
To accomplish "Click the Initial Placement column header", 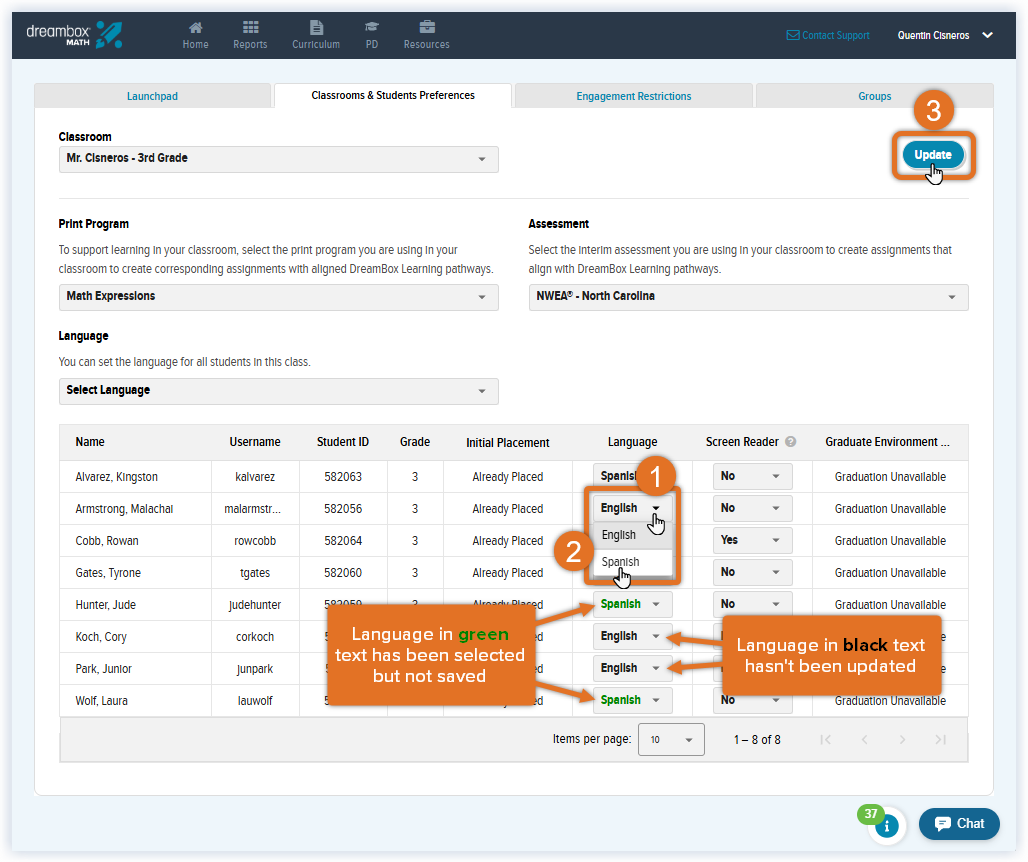I will (507, 442).
